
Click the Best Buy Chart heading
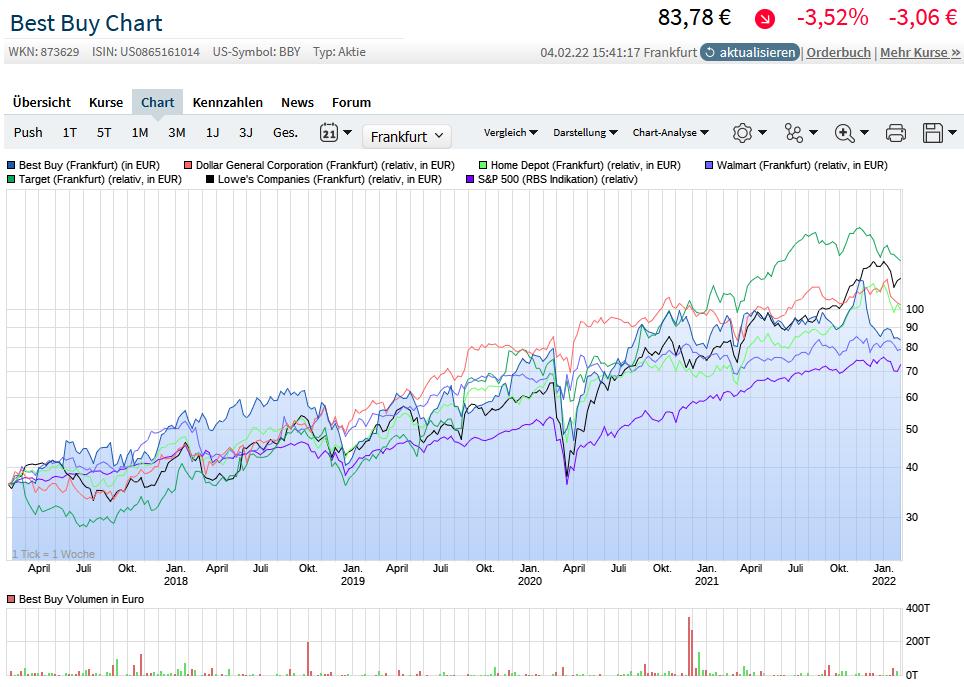click(x=86, y=23)
